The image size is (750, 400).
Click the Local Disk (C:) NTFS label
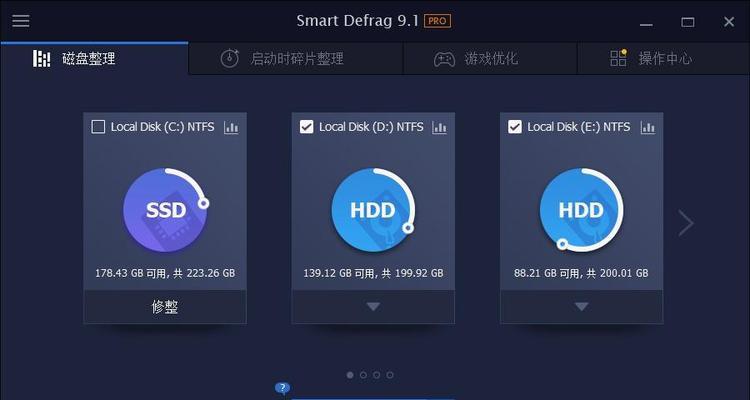163,127
